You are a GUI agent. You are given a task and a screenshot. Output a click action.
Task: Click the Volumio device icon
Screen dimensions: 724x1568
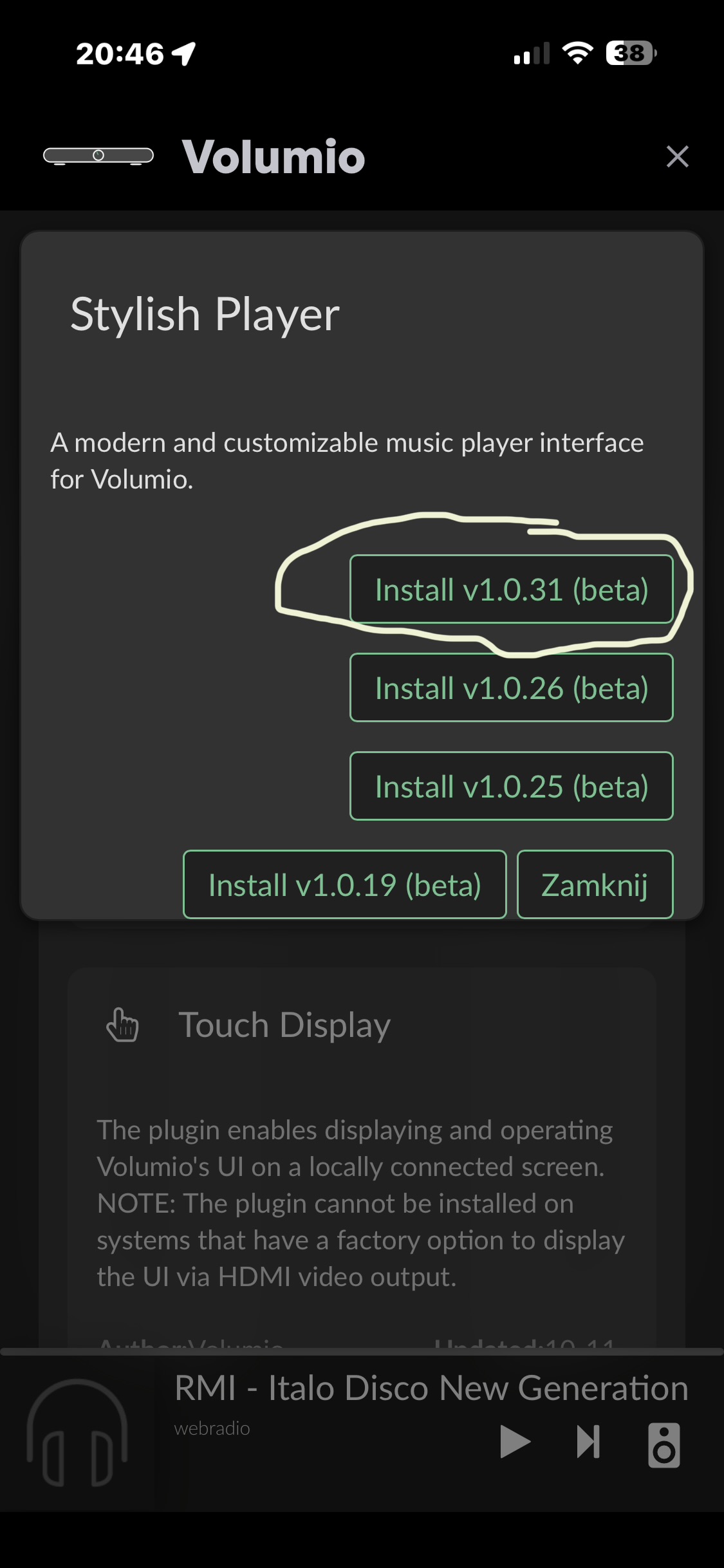98,156
